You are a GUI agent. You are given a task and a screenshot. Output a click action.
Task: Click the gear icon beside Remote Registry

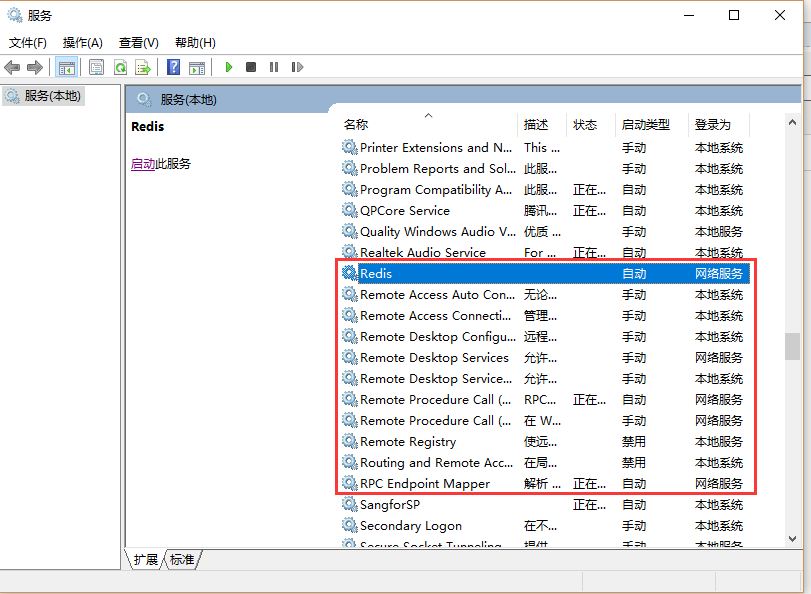click(x=350, y=441)
